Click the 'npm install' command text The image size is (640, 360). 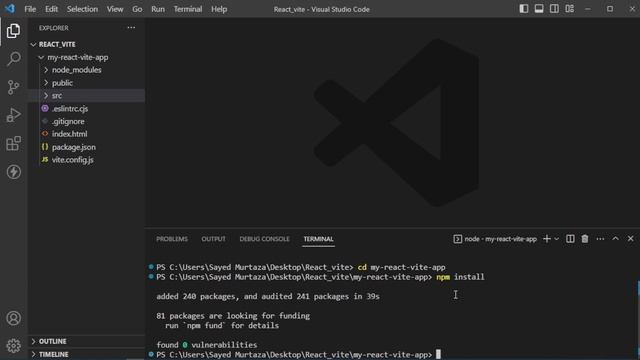point(460,277)
